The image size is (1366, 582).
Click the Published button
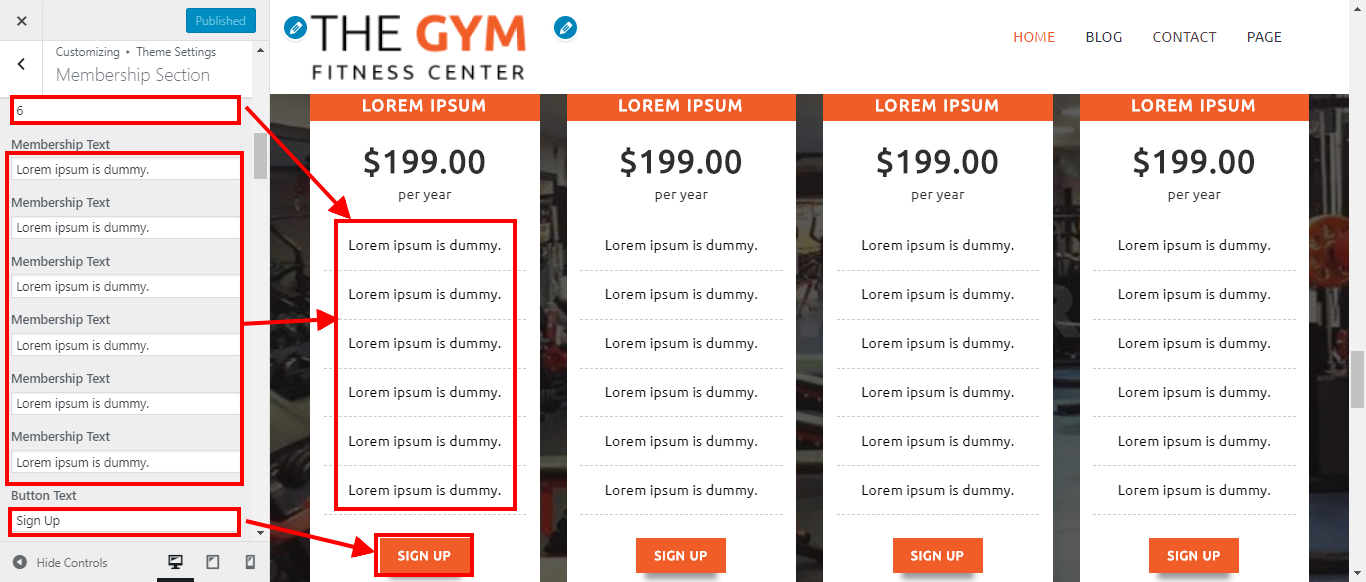click(x=220, y=20)
